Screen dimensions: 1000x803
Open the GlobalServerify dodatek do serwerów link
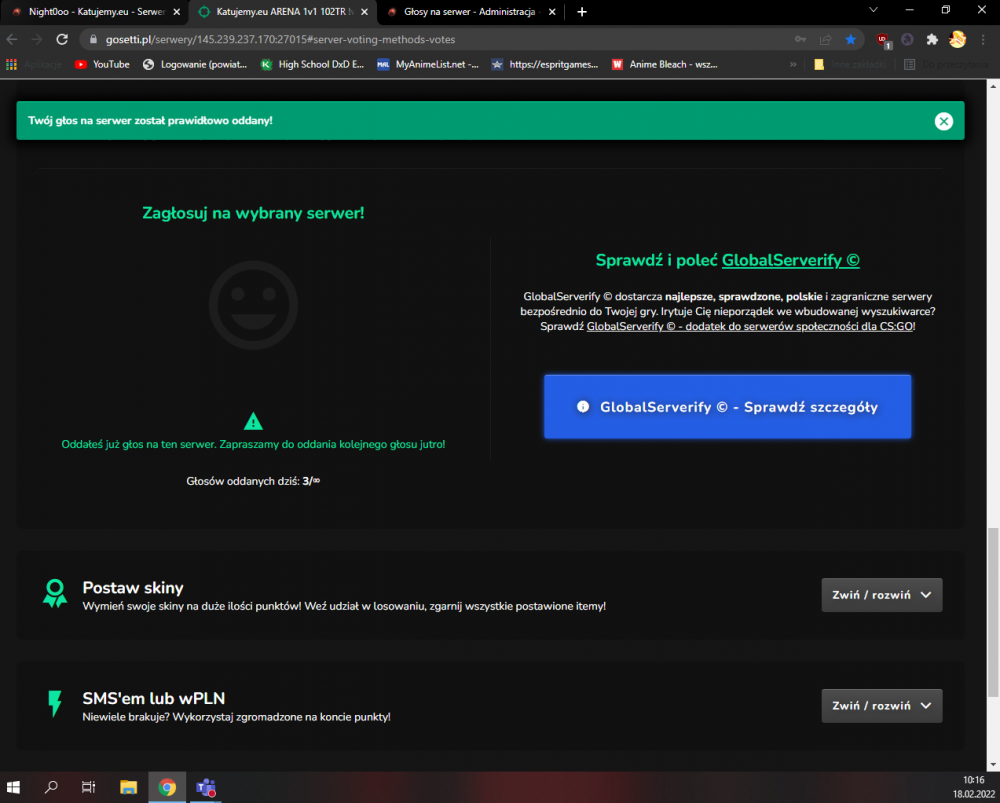pyautogui.click(x=749, y=327)
